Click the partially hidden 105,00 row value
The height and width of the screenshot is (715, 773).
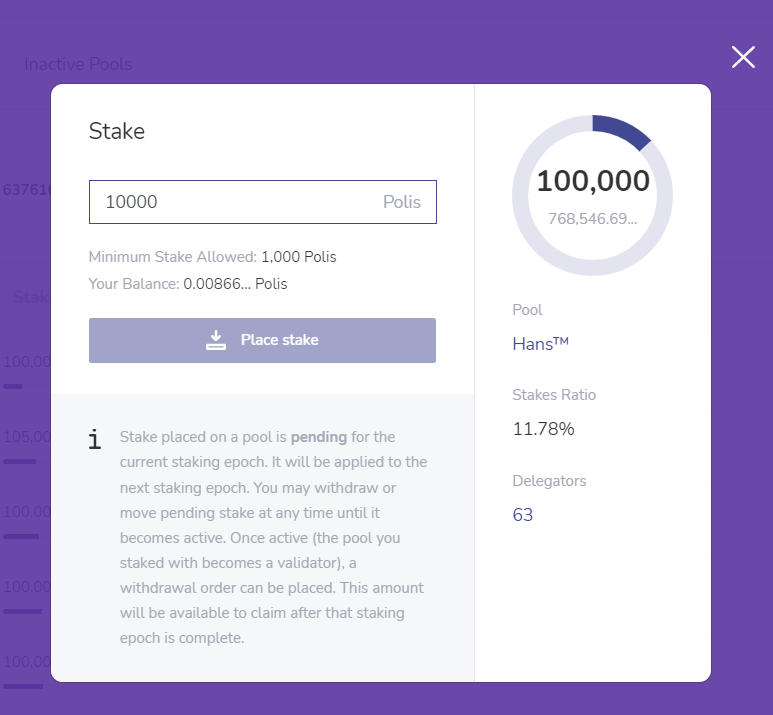click(x=26, y=437)
